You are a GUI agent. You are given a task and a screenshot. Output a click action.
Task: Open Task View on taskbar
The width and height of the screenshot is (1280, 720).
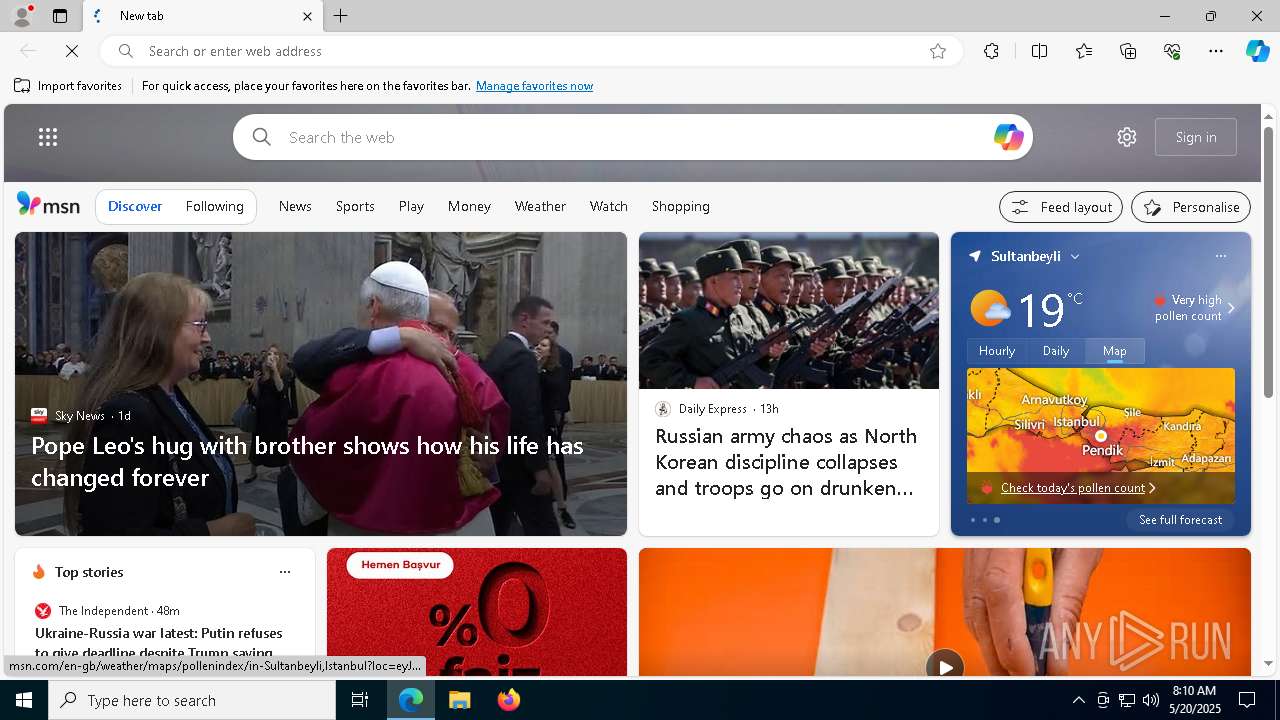(x=360, y=700)
